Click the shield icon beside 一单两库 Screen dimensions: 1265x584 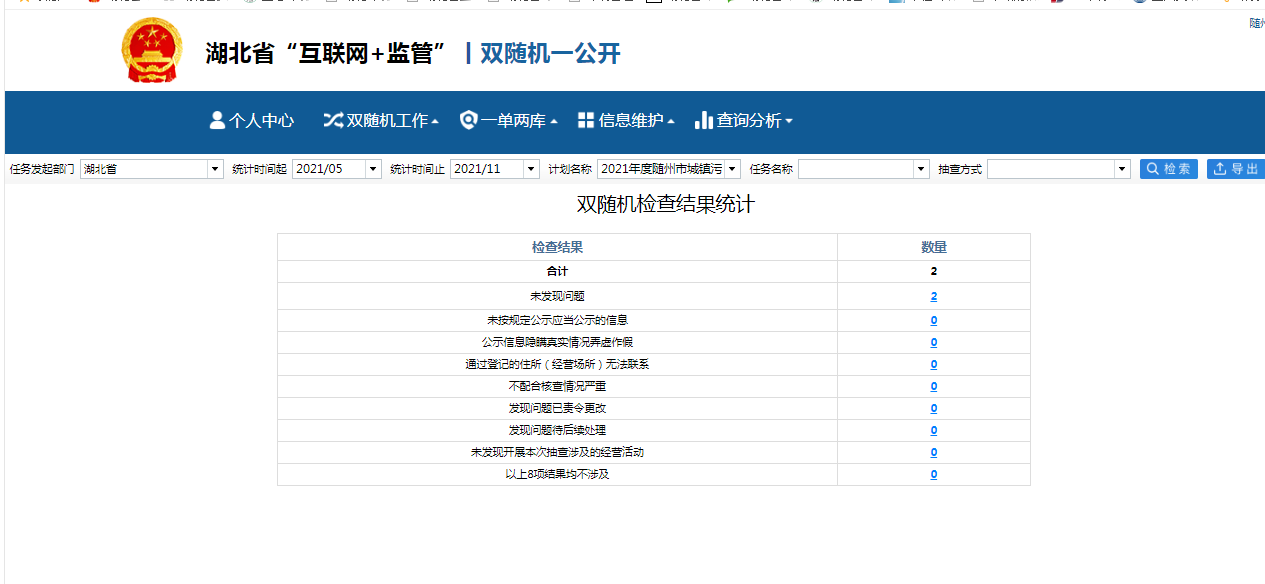point(468,120)
